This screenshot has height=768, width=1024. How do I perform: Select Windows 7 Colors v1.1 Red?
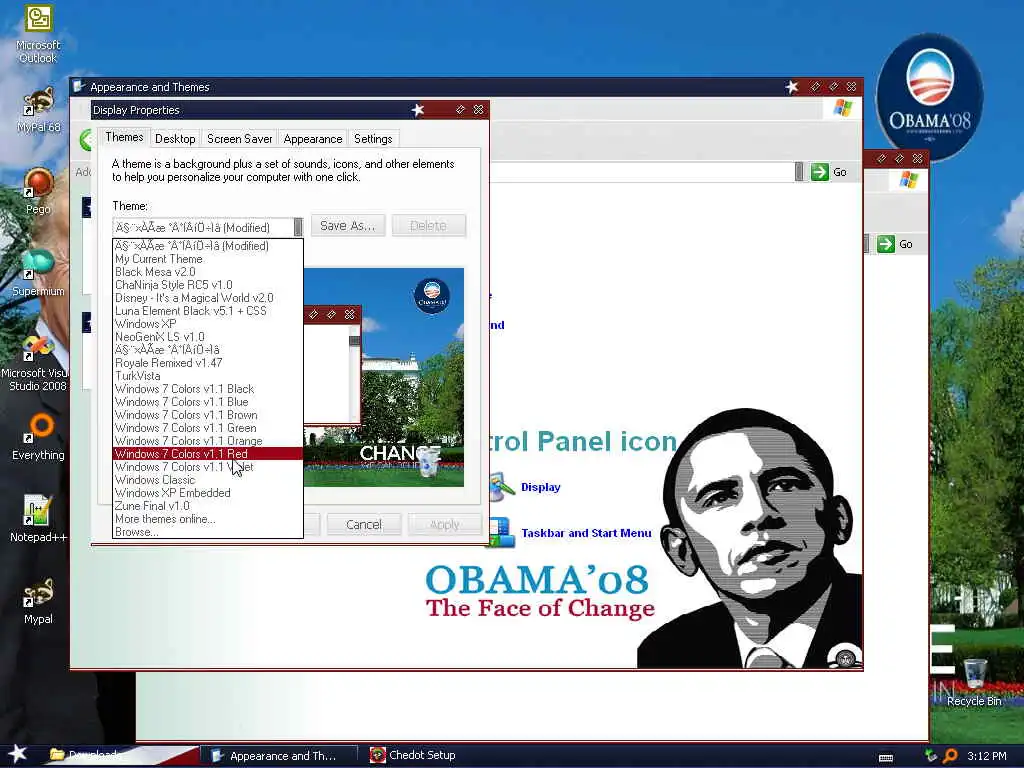208,454
